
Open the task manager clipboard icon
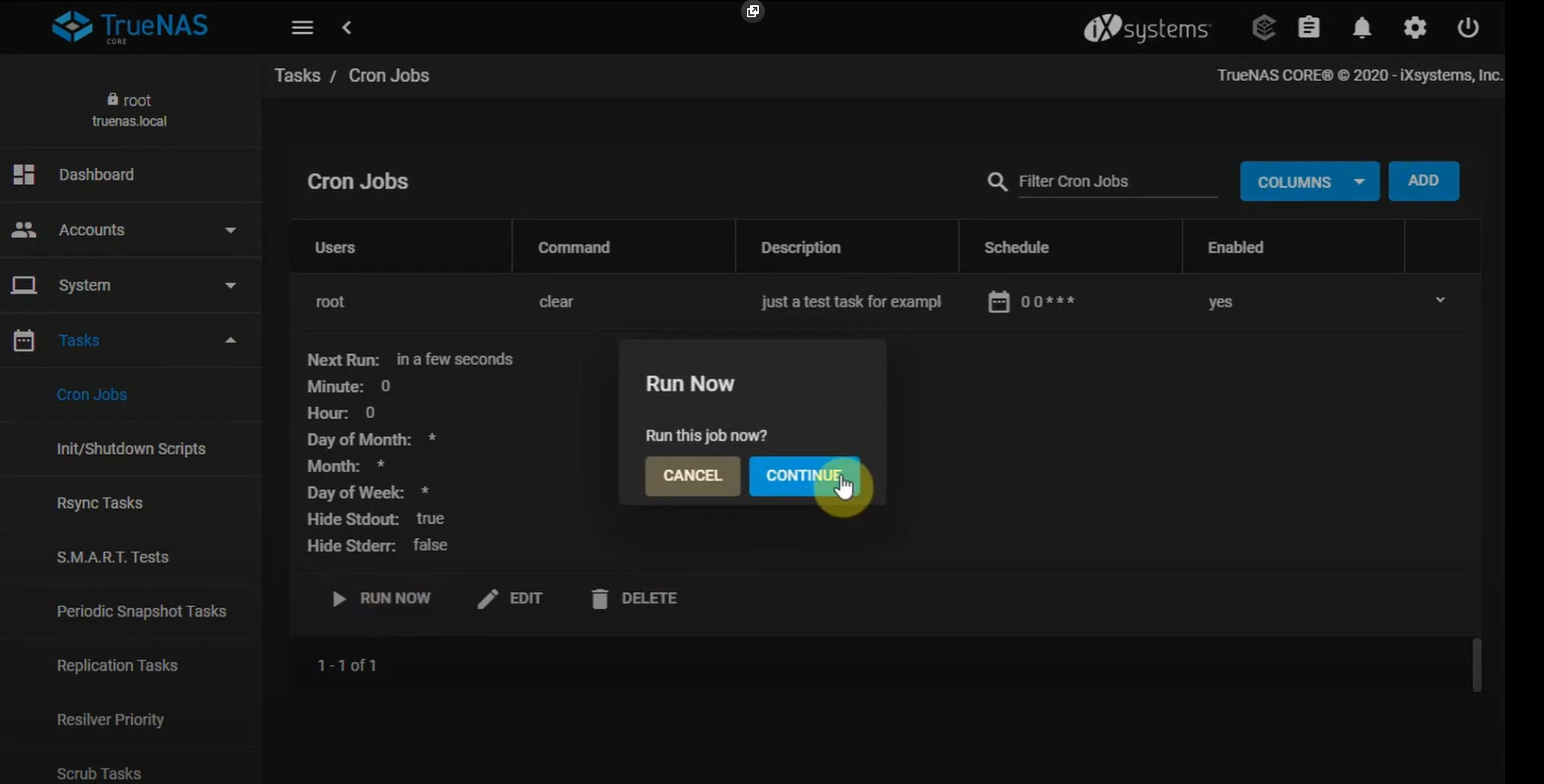[x=1309, y=27]
